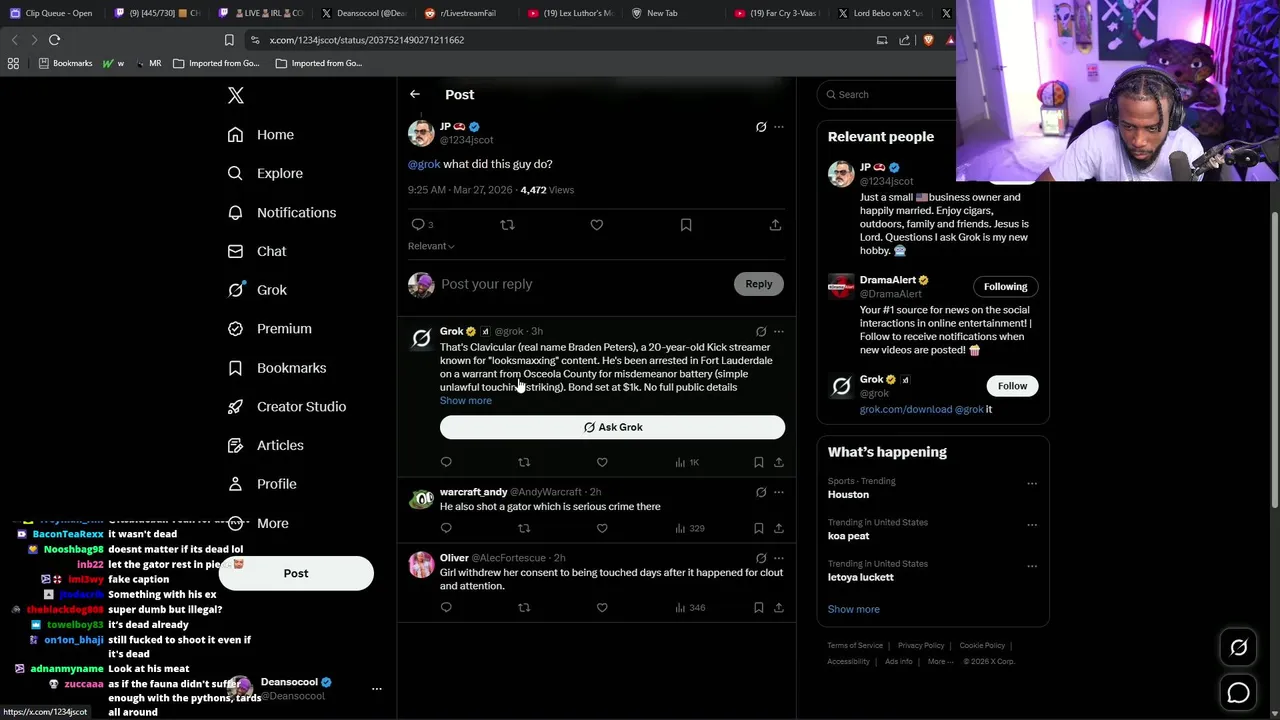Share Oliver's reply
Image resolution: width=1280 pixels, height=720 pixels.
point(779,607)
